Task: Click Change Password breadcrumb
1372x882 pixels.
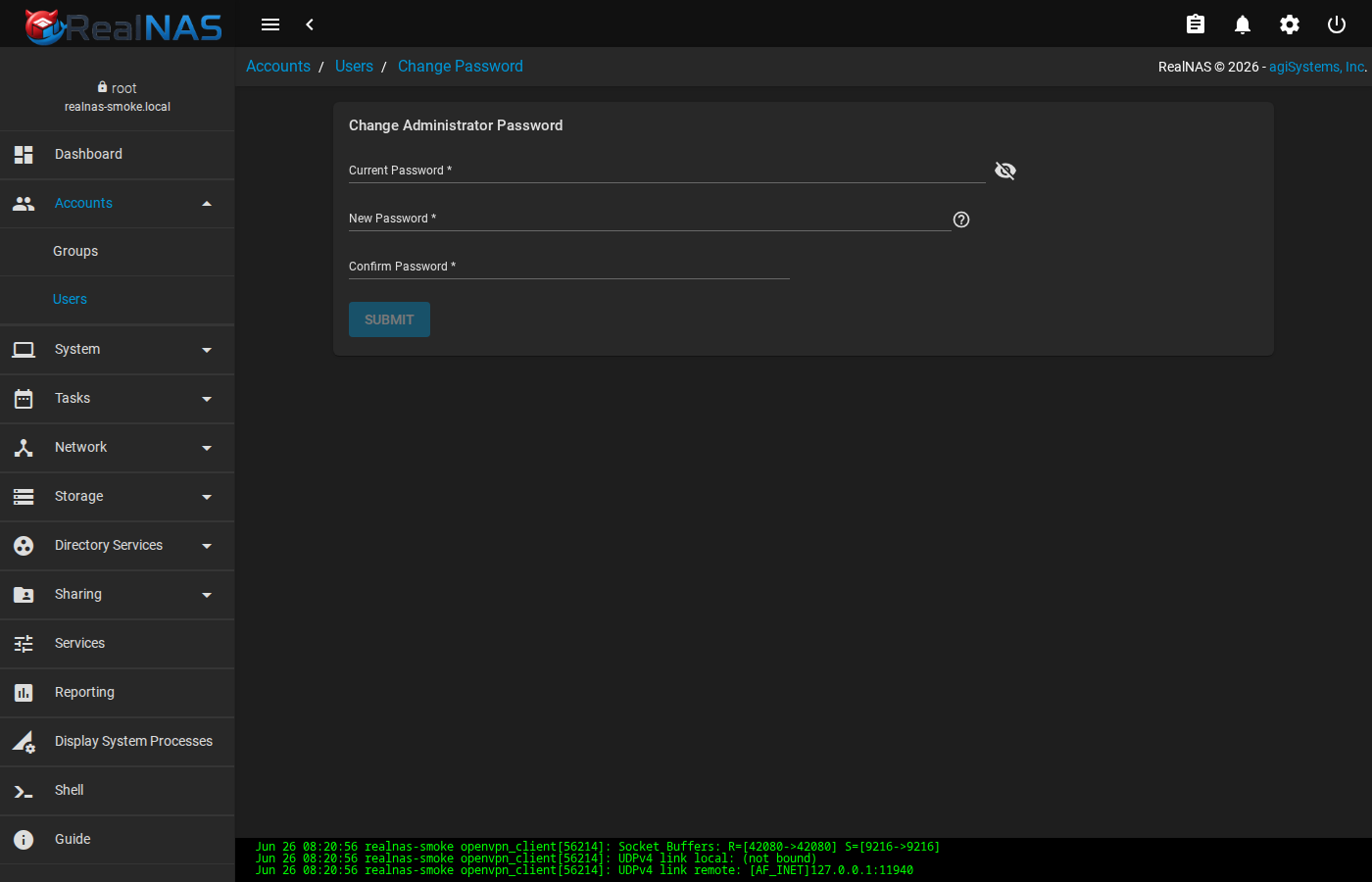Action: click(x=461, y=66)
